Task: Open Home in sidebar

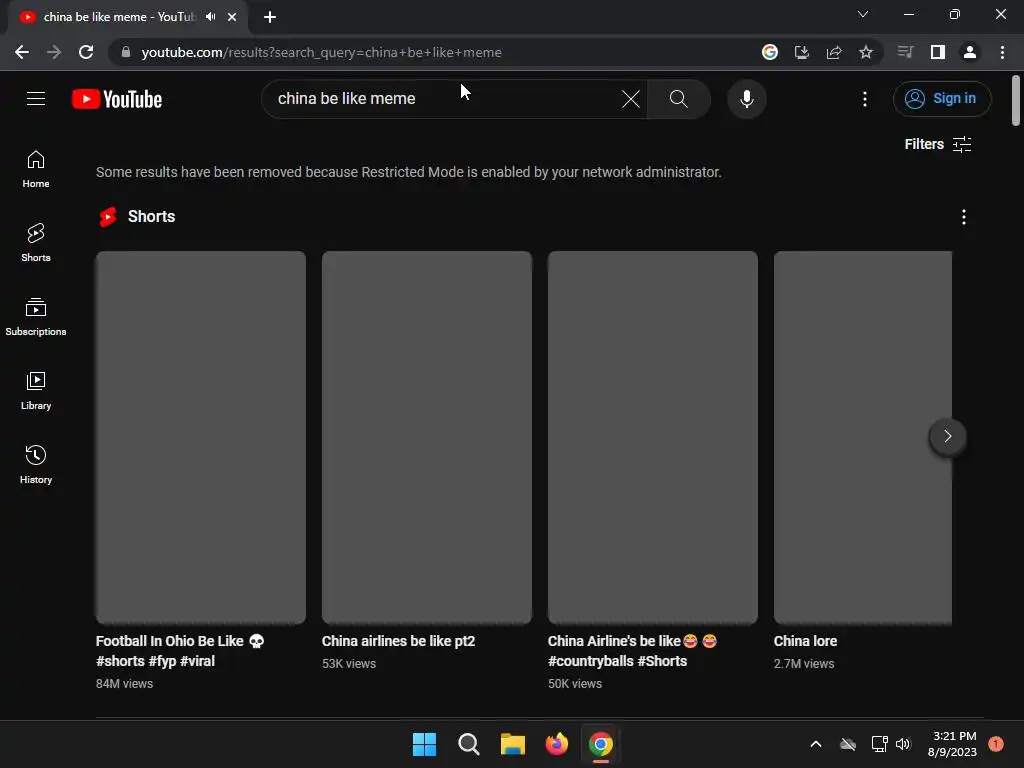Action: pyautogui.click(x=36, y=169)
